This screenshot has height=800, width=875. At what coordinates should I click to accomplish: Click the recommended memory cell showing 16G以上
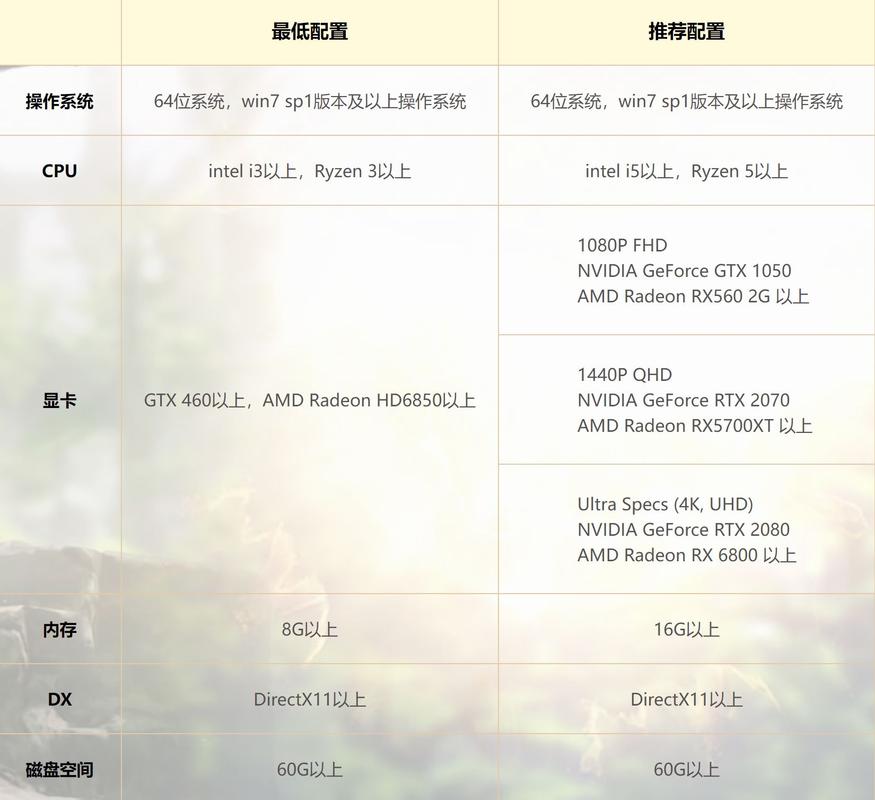pos(686,629)
